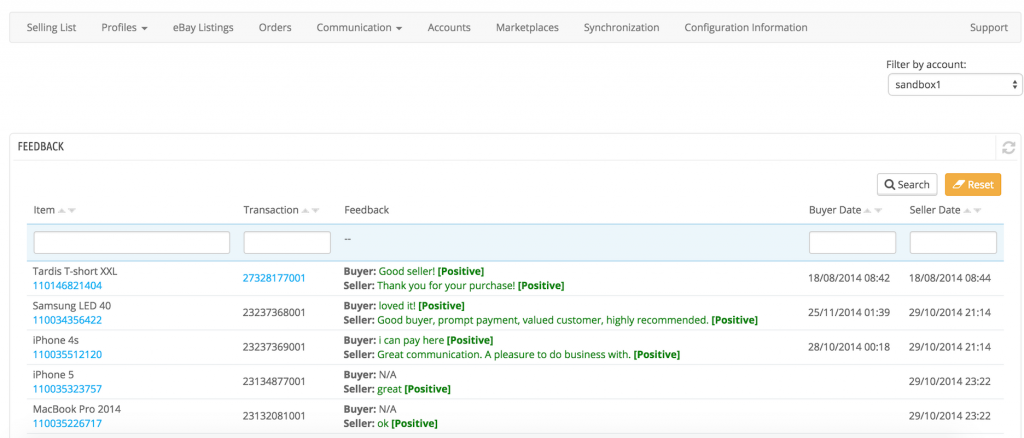
Task: Expand the Communication menu
Action: pos(359,27)
